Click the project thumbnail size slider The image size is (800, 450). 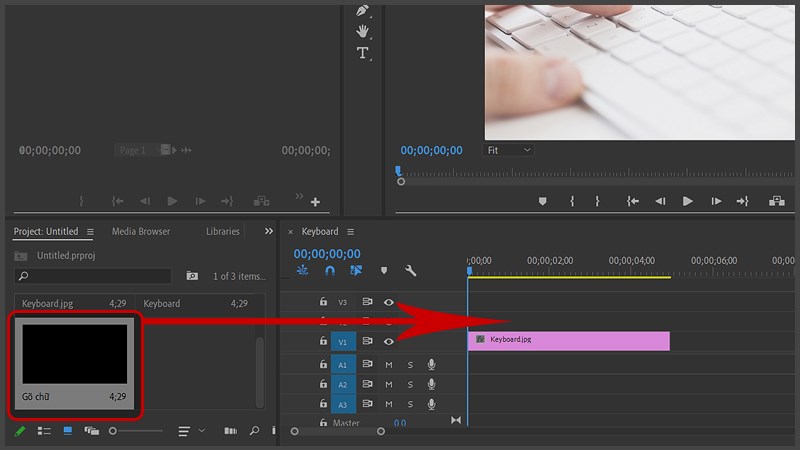click(x=135, y=431)
